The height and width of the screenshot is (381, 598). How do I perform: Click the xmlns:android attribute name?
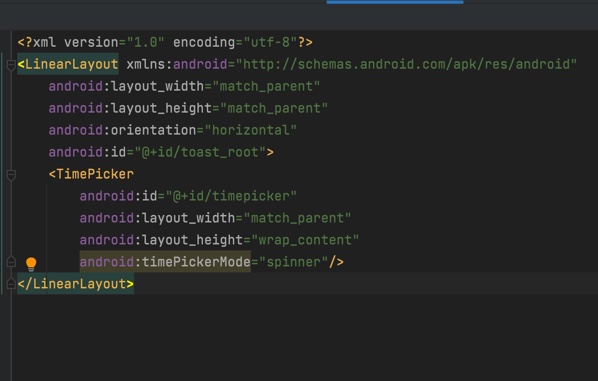(x=177, y=64)
